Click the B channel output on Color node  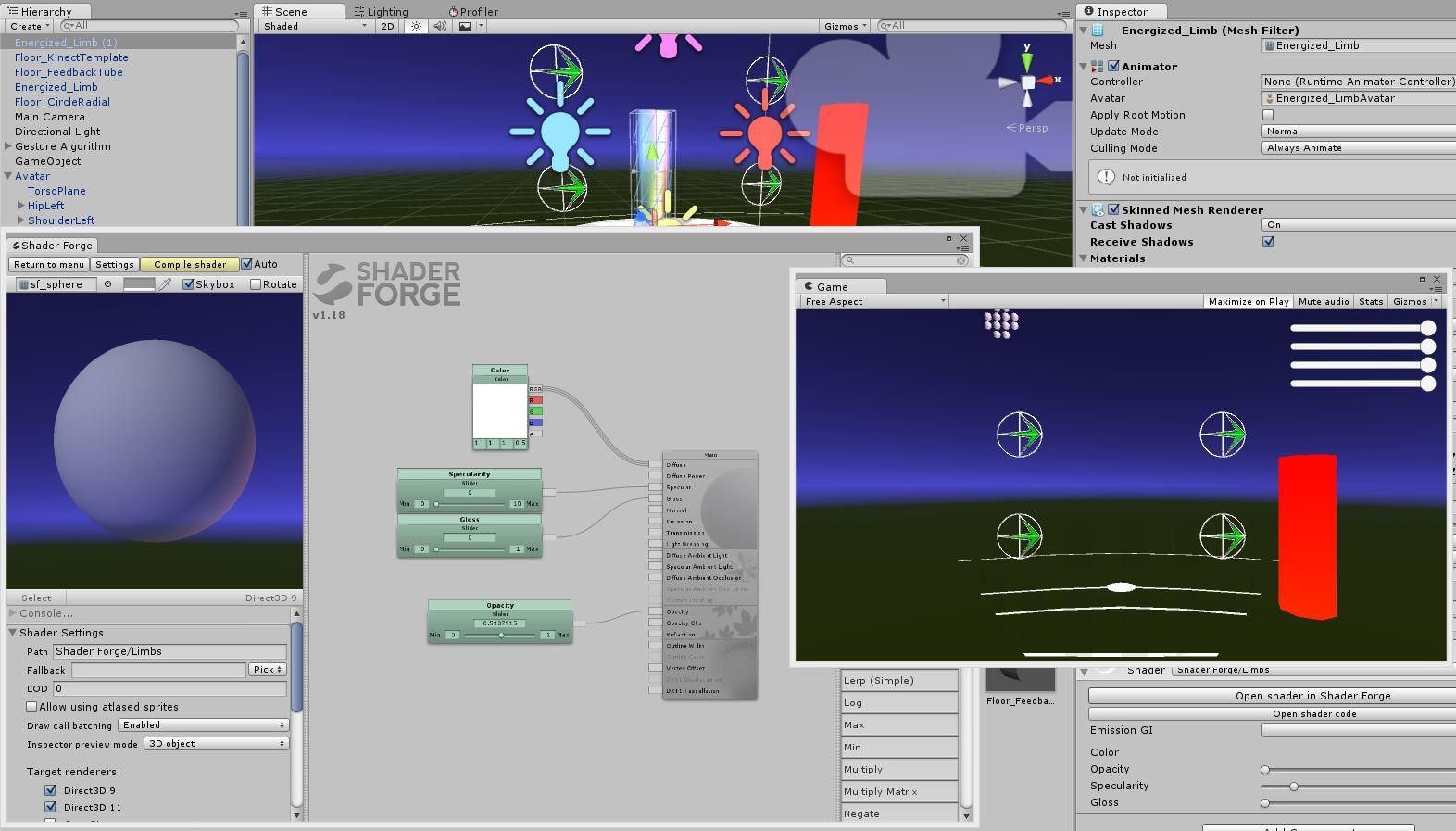click(x=535, y=422)
